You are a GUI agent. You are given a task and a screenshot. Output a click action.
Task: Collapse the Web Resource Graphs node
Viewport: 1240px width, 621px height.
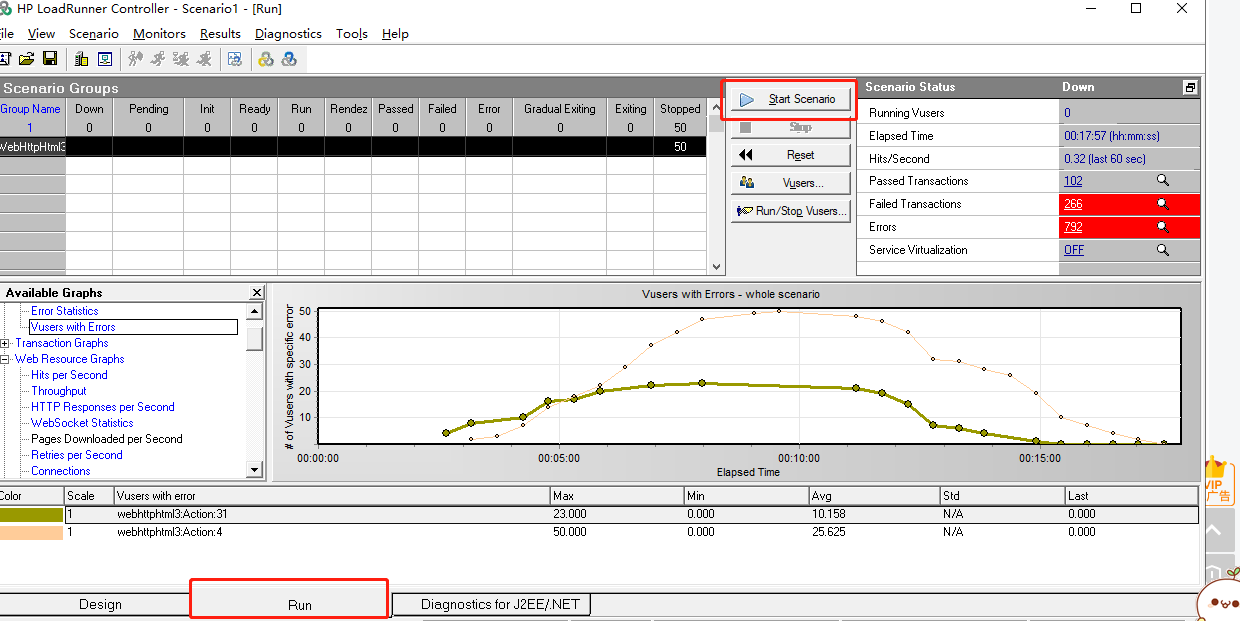click(5, 359)
